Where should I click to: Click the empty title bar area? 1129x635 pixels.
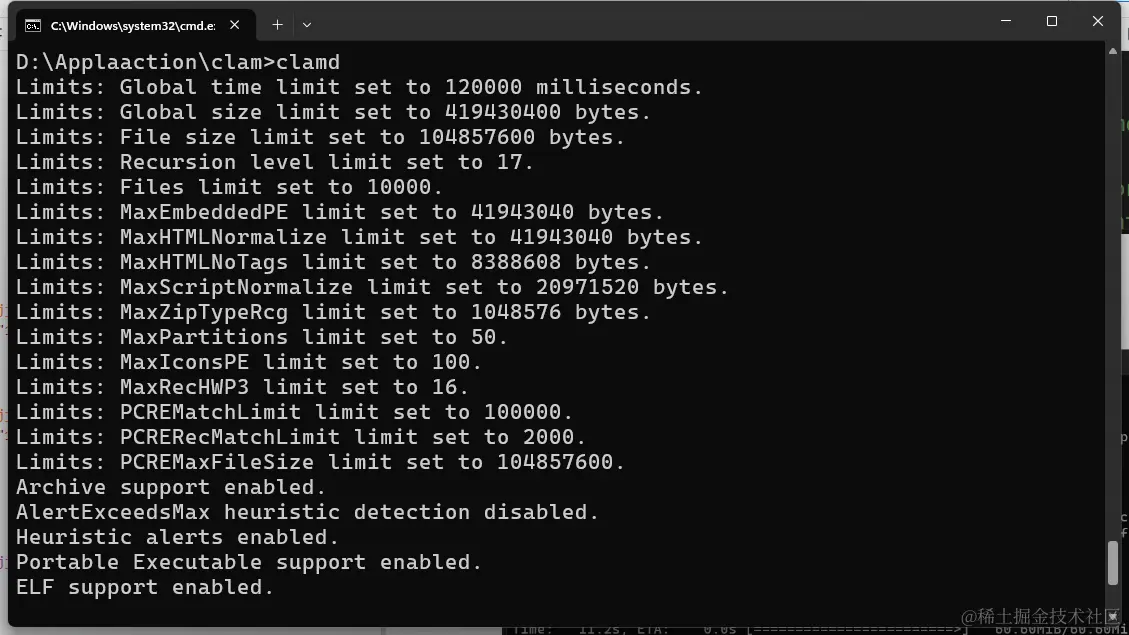point(648,23)
